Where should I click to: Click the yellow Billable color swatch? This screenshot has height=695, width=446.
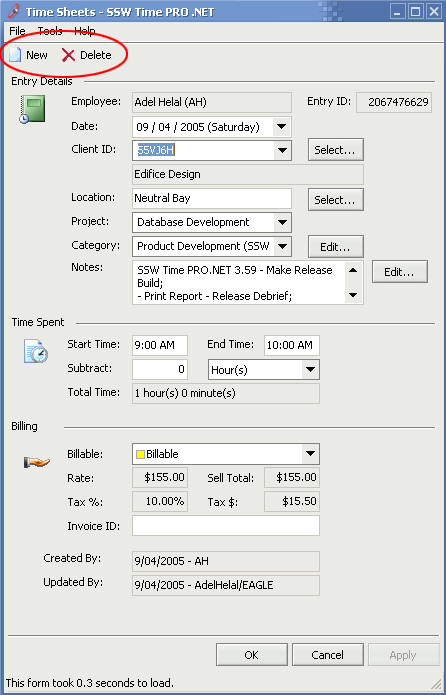(141, 454)
